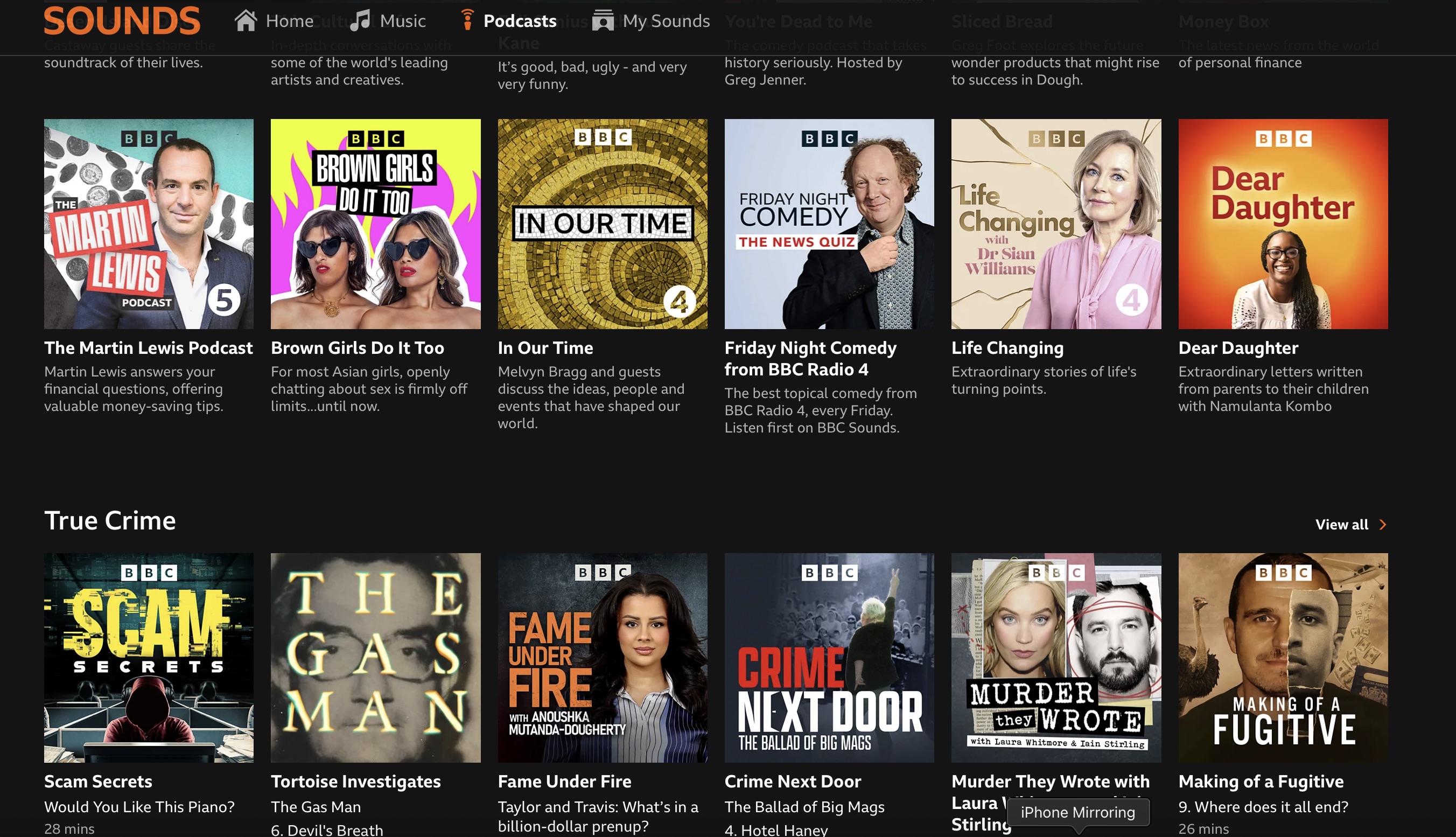Click the My Sounds icon
1456x837 pixels.
click(603, 20)
